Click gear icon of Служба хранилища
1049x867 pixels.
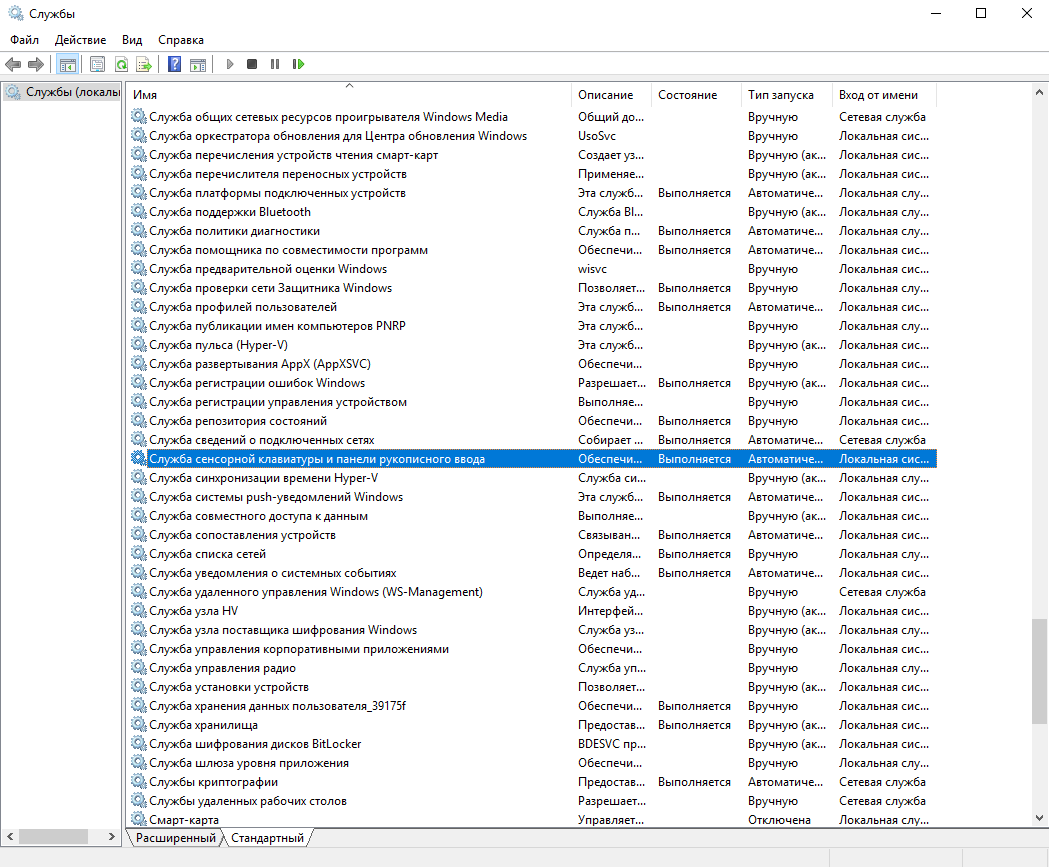pos(138,725)
